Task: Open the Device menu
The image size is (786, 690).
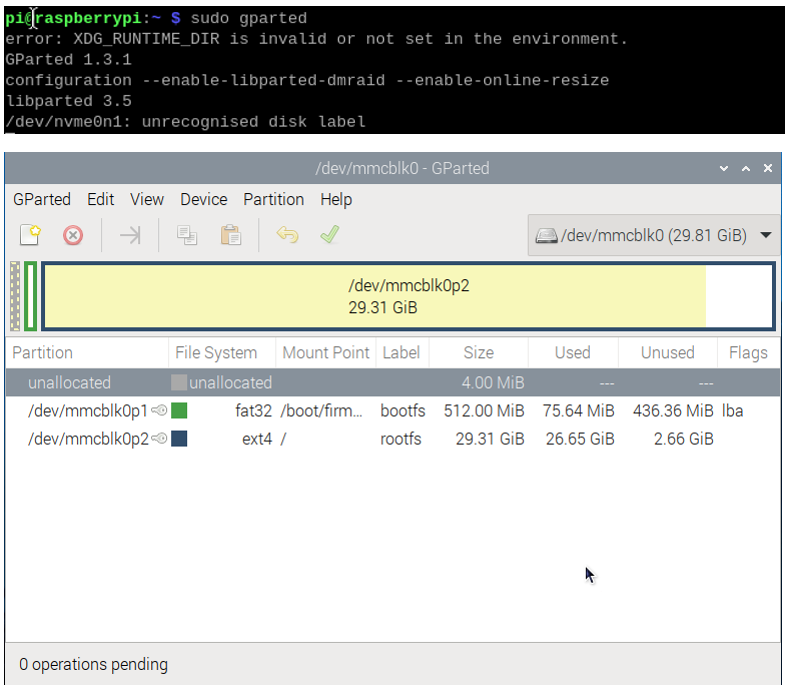Action: point(204,200)
